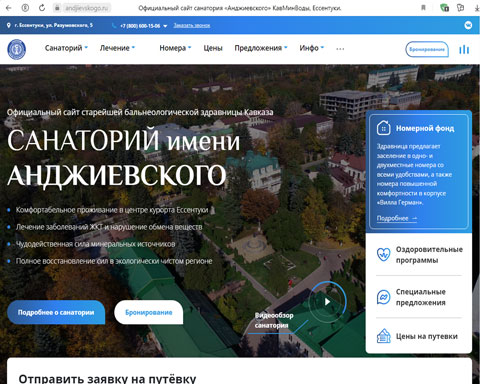The image size is (480, 384).
Task: Open browser downloads arrow icon
Action: (477, 8)
